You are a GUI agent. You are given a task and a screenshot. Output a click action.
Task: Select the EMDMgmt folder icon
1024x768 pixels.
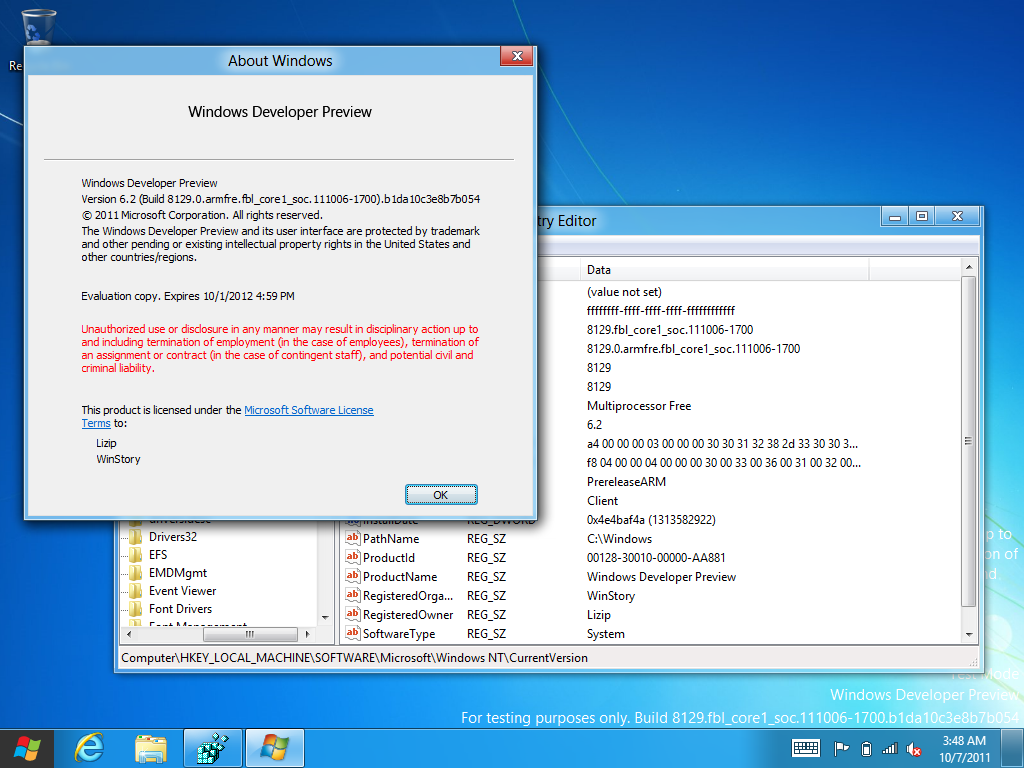(x=136, y=573)
